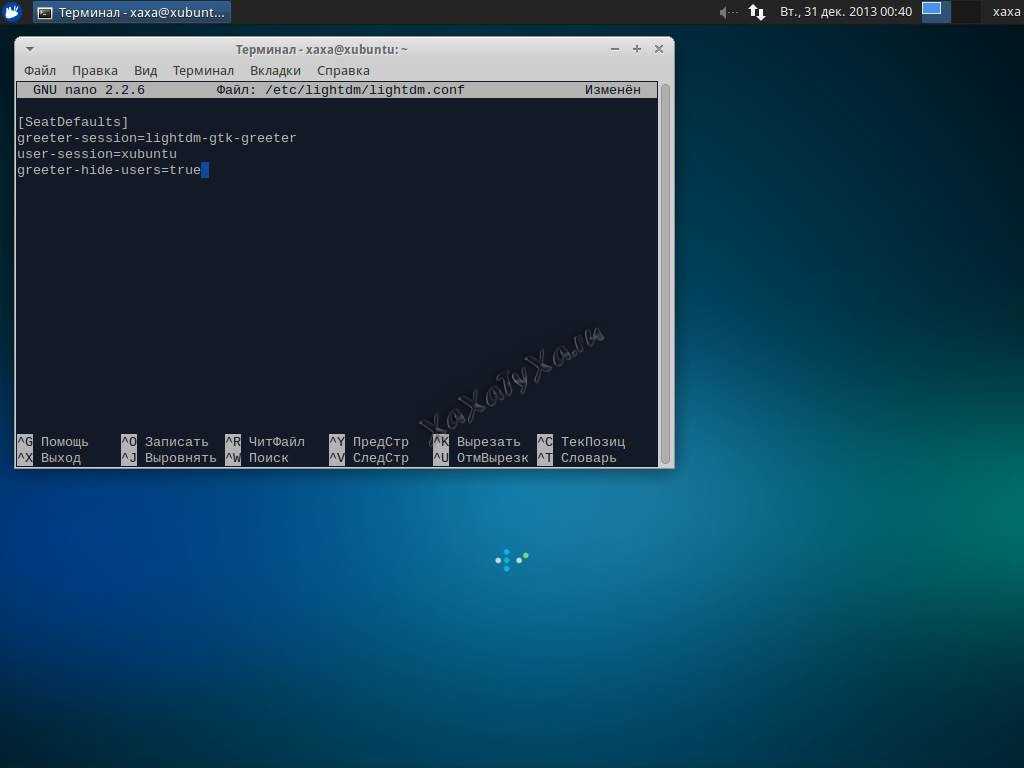Minimize the terminal window

point(615,49)
